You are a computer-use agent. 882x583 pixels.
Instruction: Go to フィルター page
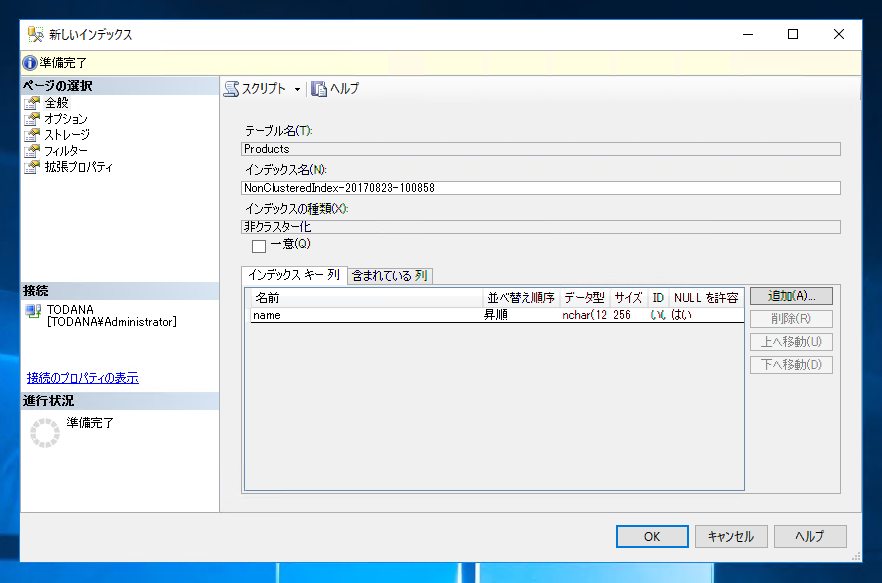click(x=66, y=151)
